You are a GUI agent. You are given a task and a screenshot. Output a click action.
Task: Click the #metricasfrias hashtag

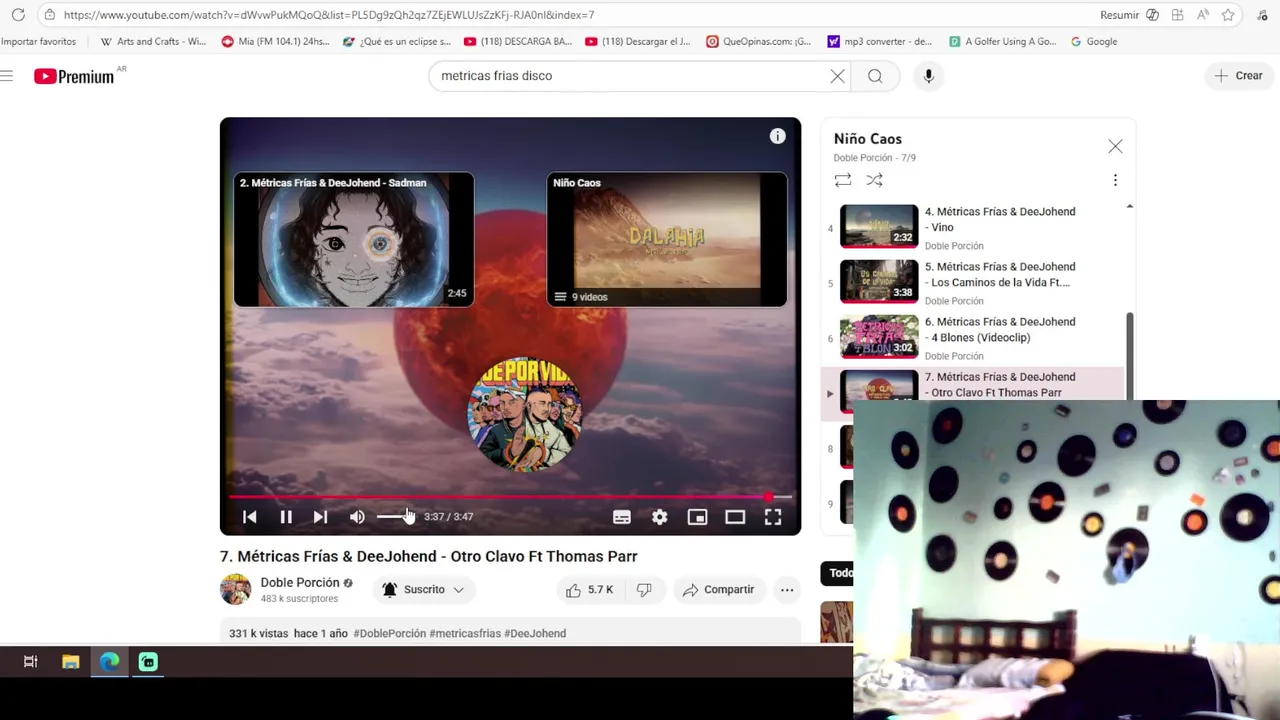pos(465,633)
